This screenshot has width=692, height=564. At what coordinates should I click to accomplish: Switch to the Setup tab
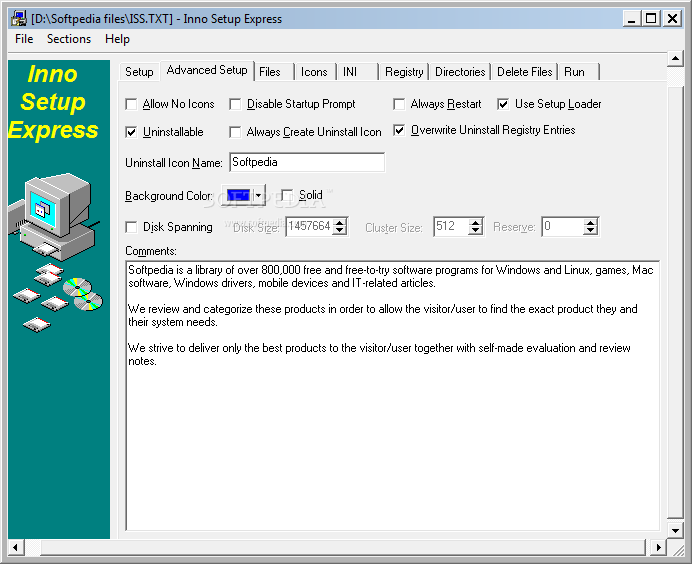tap(139, 71)
